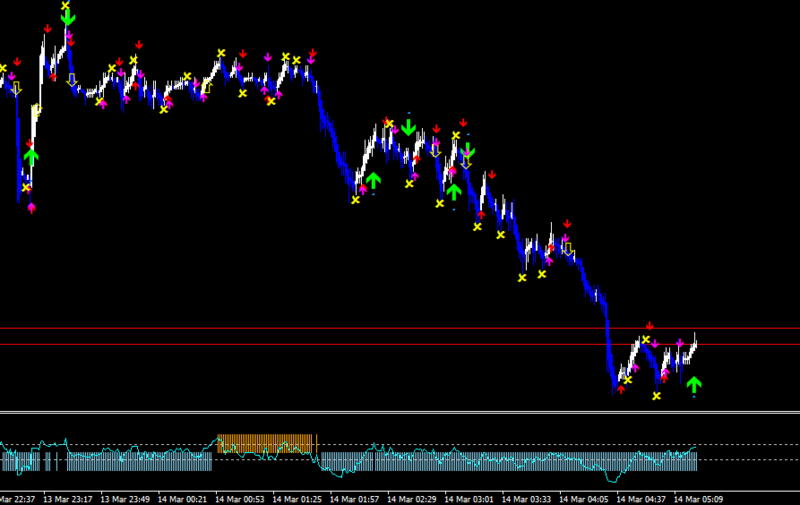Select the green up arrow beside the first sharp dip
Image resolution: width=800 pixels, height=505 pixels.
point(31,157)
